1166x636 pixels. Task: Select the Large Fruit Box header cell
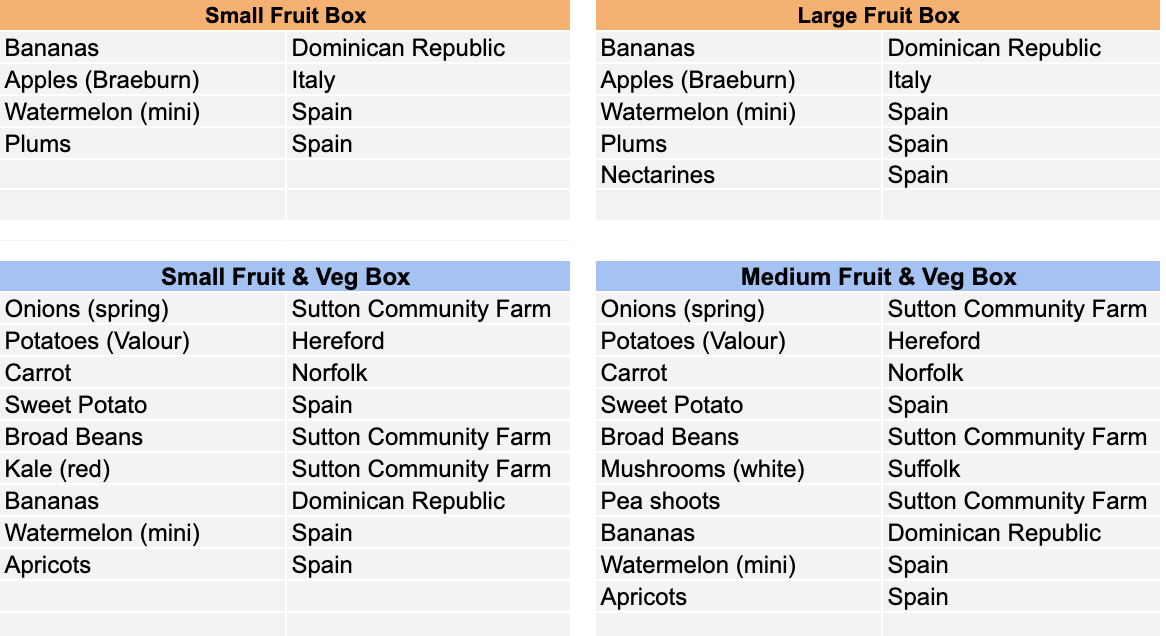877,15
